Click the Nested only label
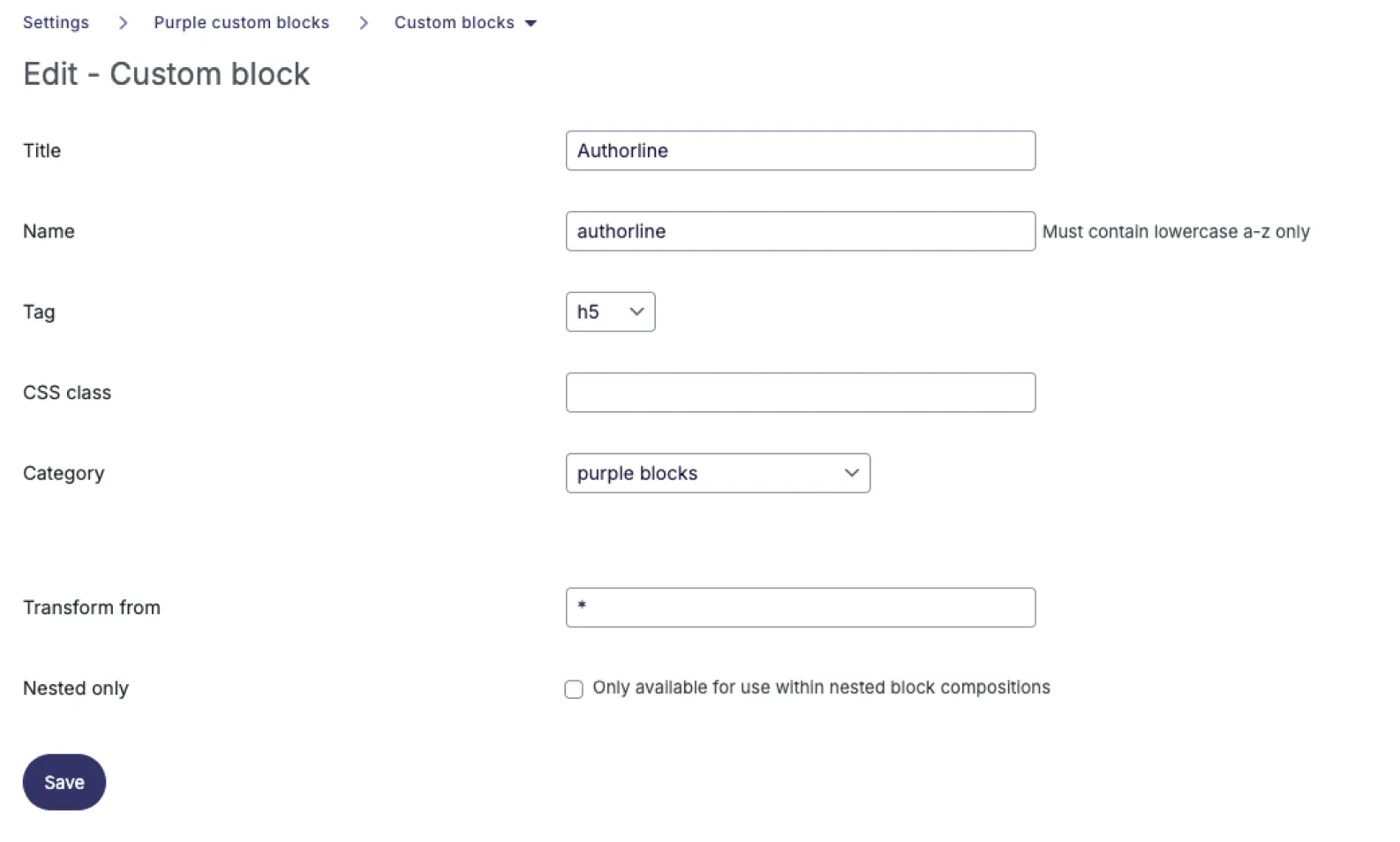Viewport: 1400px width, 842px height. click(76, 688)
